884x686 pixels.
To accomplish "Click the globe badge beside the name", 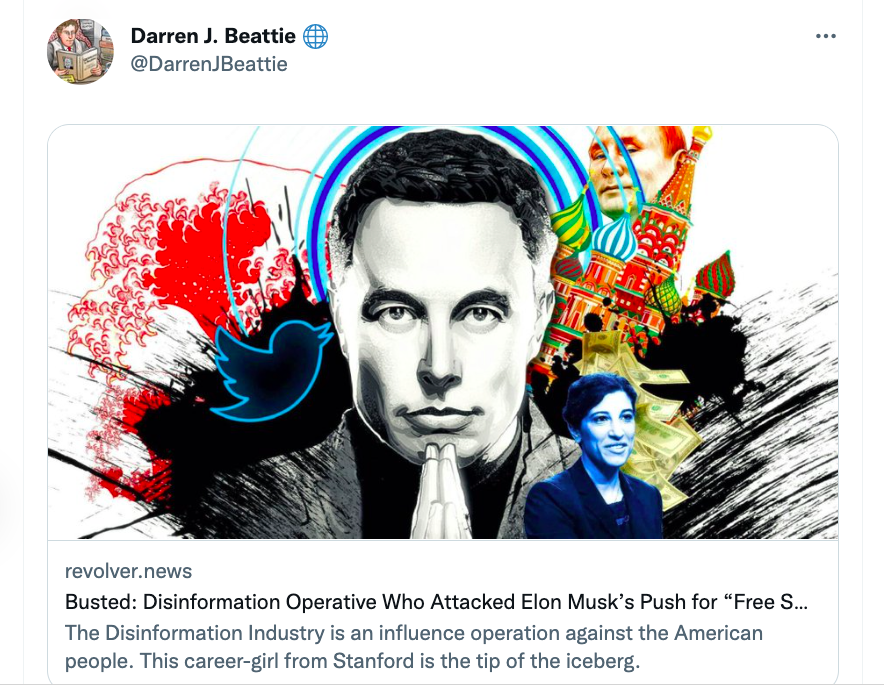I will 315,37.
